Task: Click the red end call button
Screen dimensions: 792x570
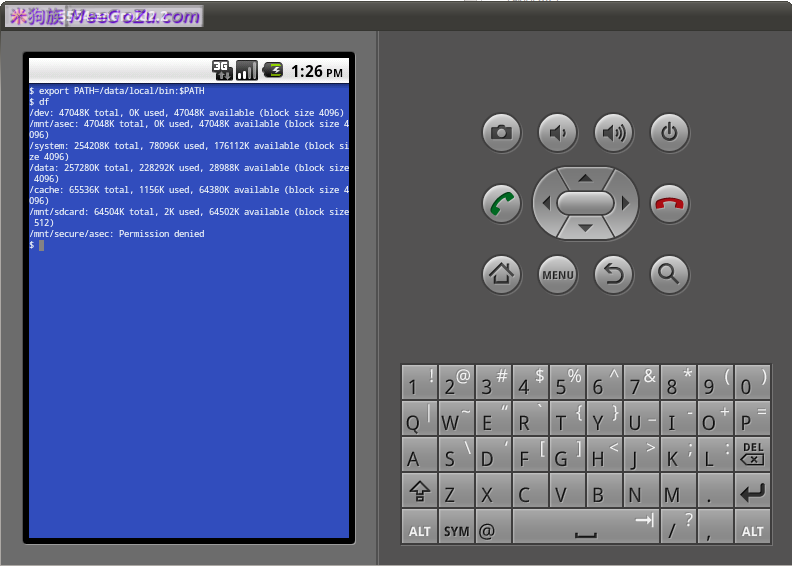Action: pos(669,204)
